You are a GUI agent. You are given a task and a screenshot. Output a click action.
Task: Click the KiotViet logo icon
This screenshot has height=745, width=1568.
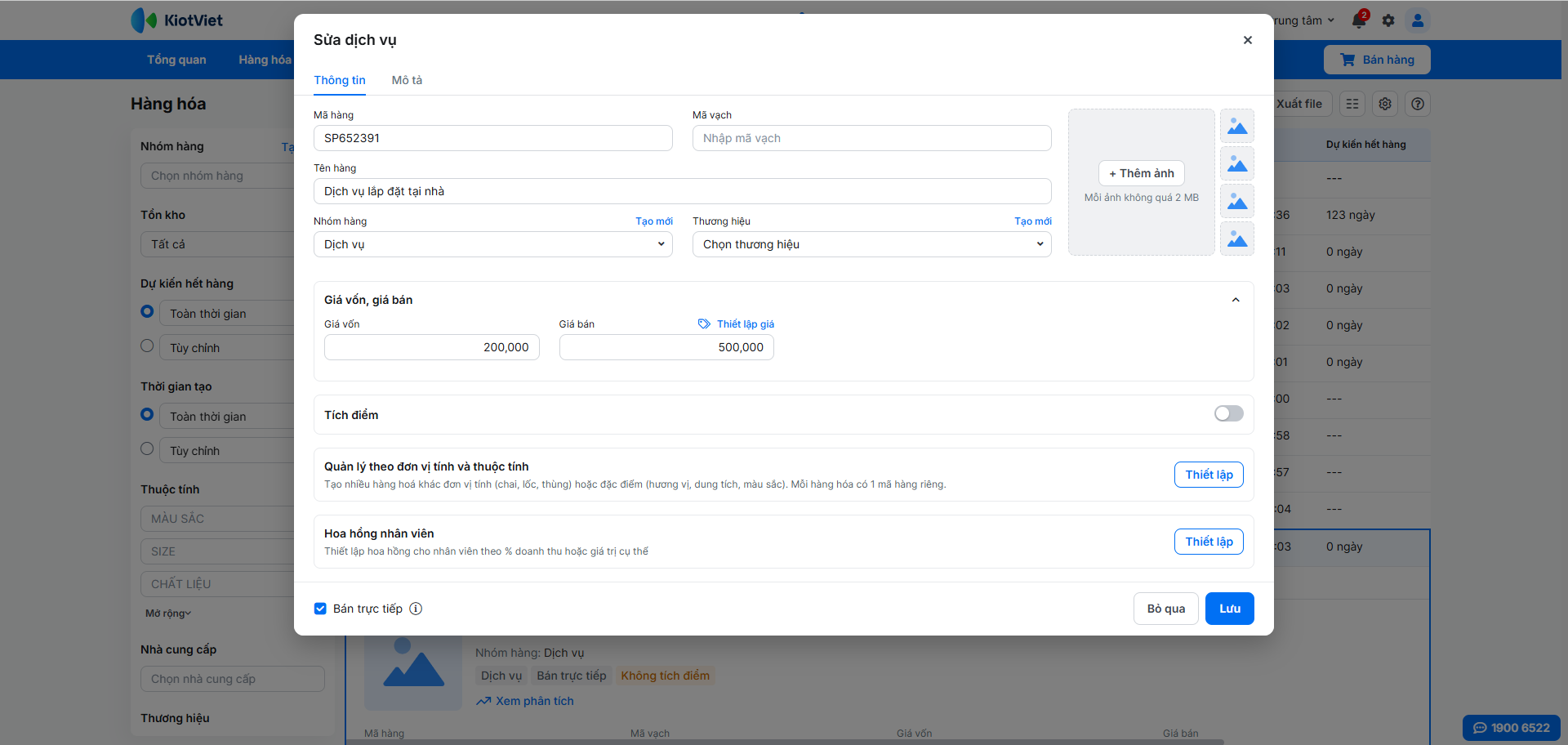pyautogui.click(x=144, y=20)
